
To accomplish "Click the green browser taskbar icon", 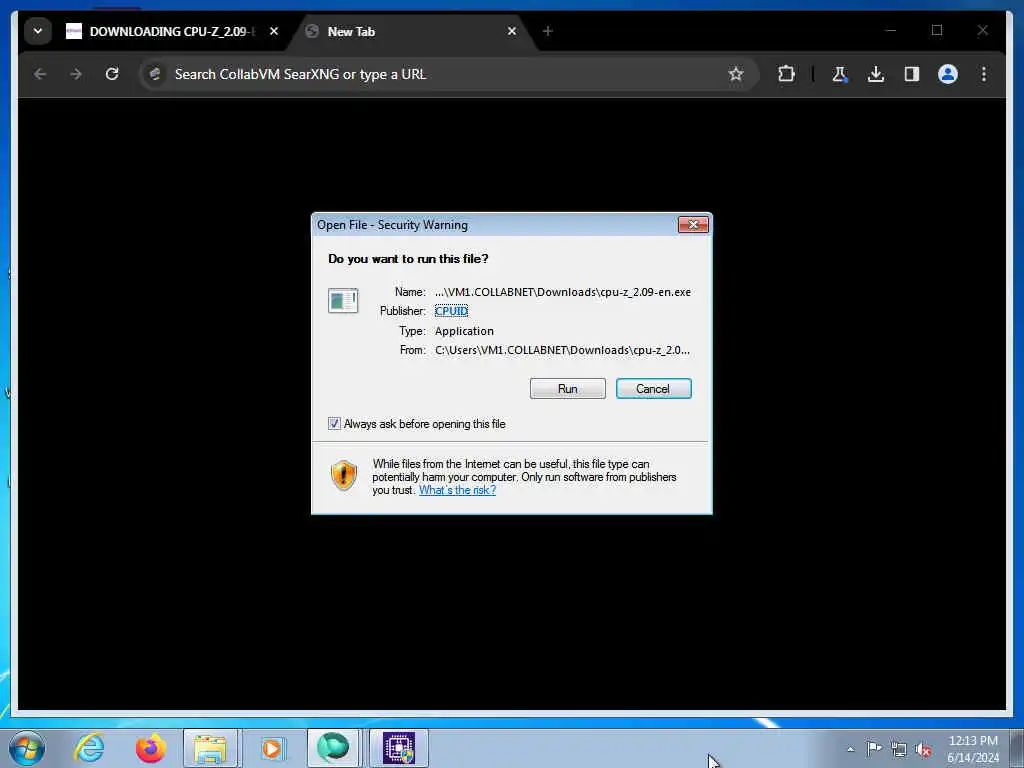I will pyautogui.click(x=333, y=748).
